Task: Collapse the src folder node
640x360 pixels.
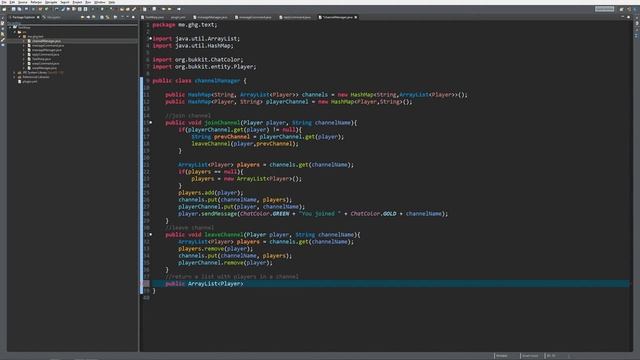Action: point(15,32)
